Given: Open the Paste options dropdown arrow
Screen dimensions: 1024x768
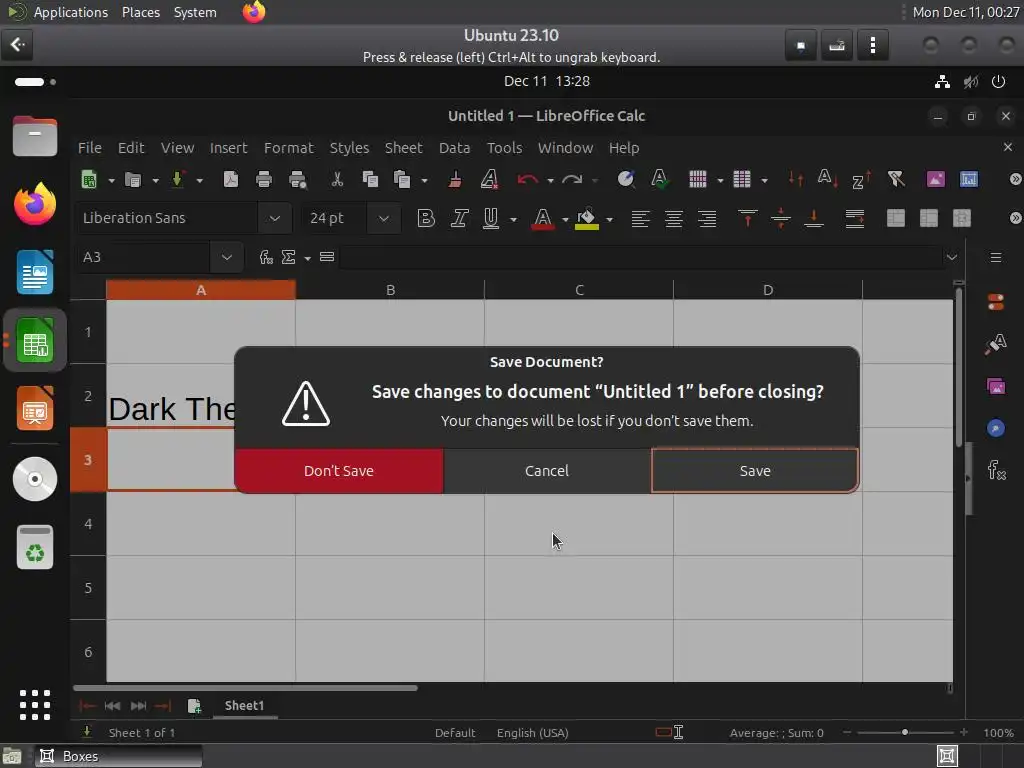Looking at the screenshot, I should pos(424,180).
